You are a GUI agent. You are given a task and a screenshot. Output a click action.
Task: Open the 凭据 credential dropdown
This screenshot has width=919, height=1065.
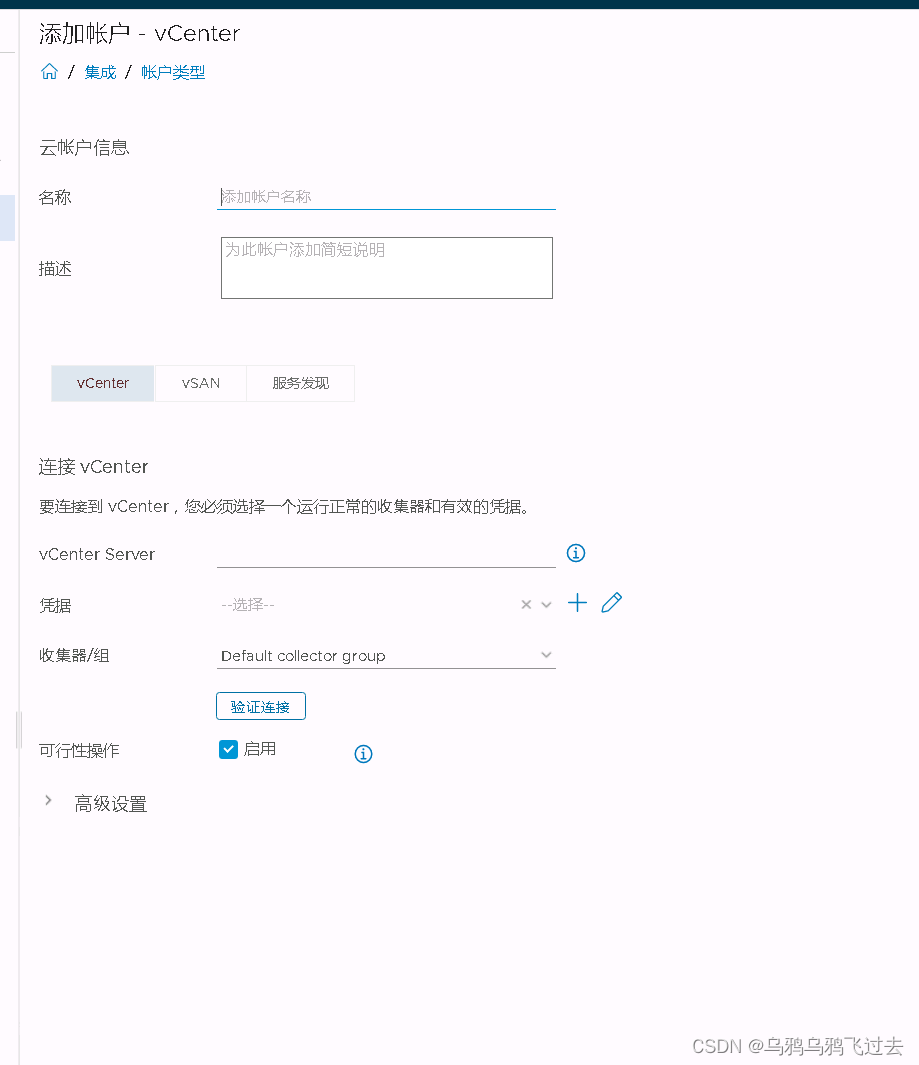pyautogui.click(x=546, y=604)
